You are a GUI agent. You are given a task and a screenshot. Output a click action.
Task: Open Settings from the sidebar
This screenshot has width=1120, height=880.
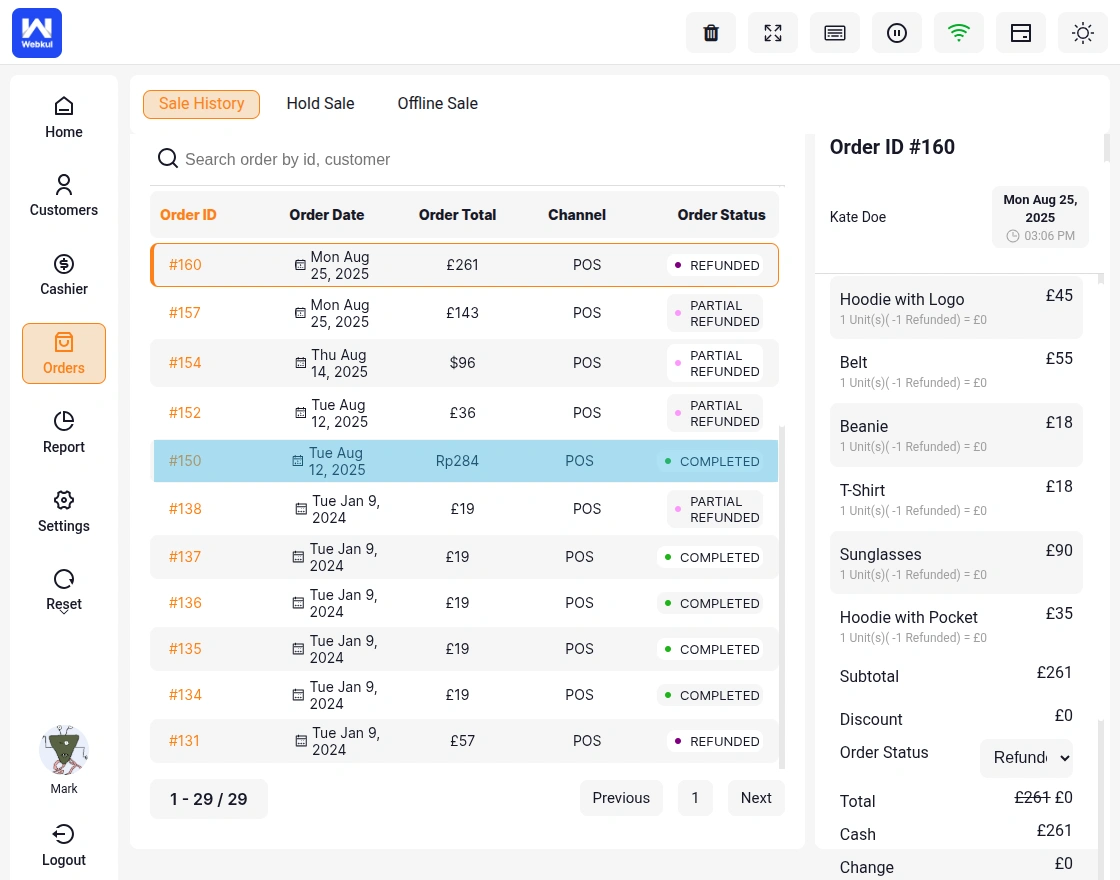(64, 512)
